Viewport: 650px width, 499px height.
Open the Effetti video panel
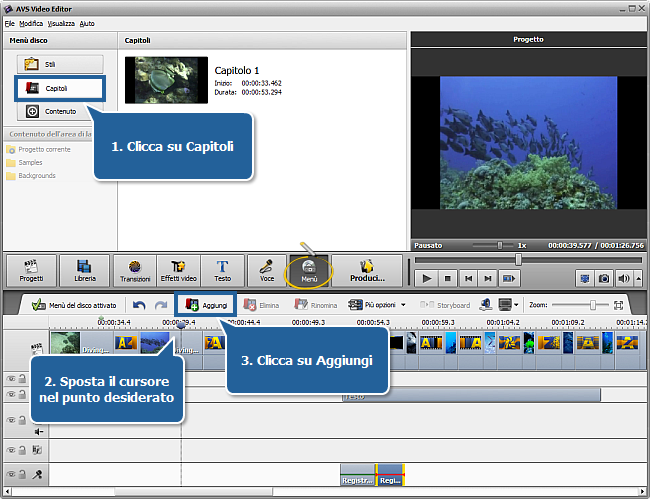pos(178,270)
